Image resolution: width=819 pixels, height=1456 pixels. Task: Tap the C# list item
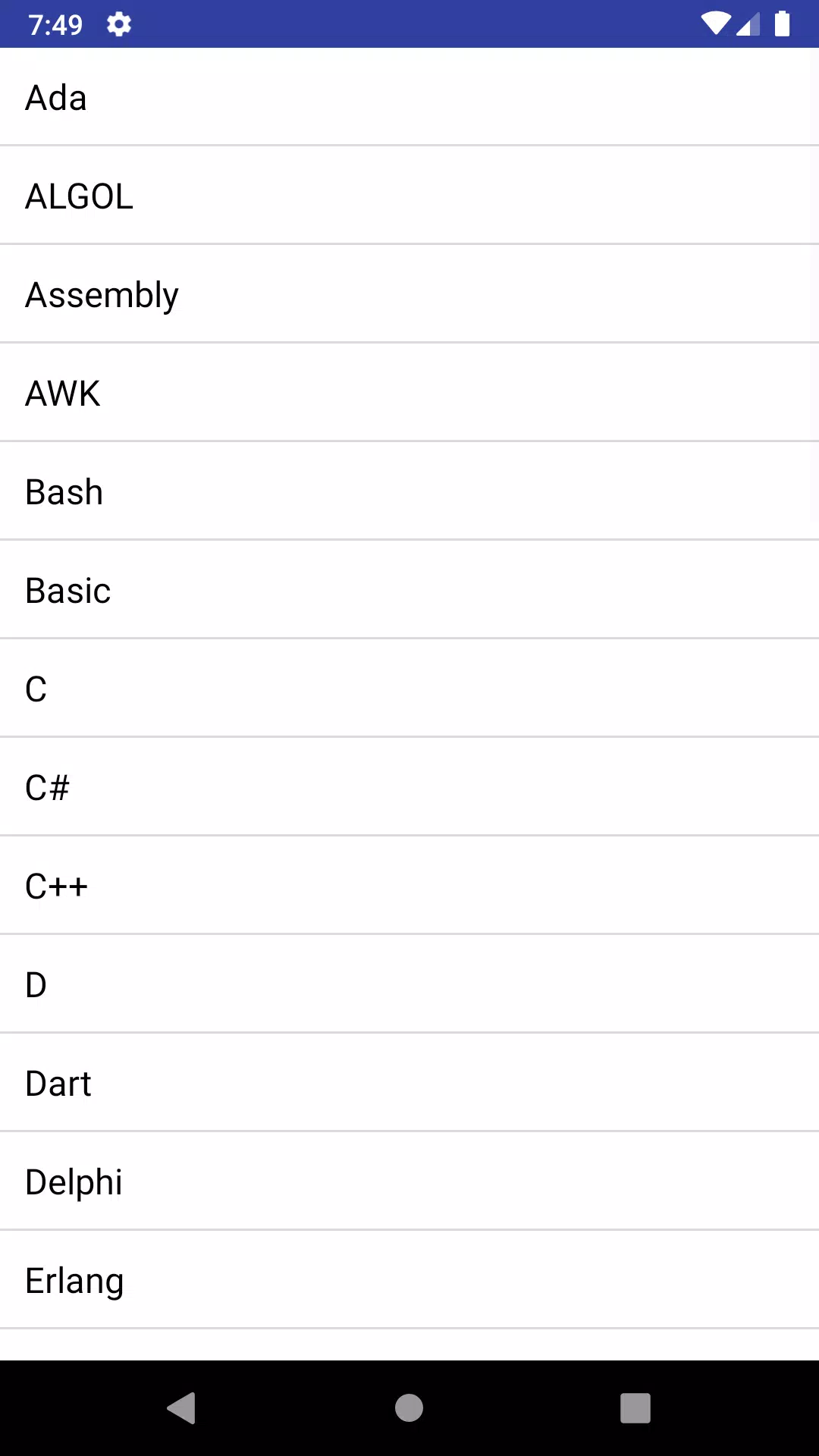[x=409, y=786]
